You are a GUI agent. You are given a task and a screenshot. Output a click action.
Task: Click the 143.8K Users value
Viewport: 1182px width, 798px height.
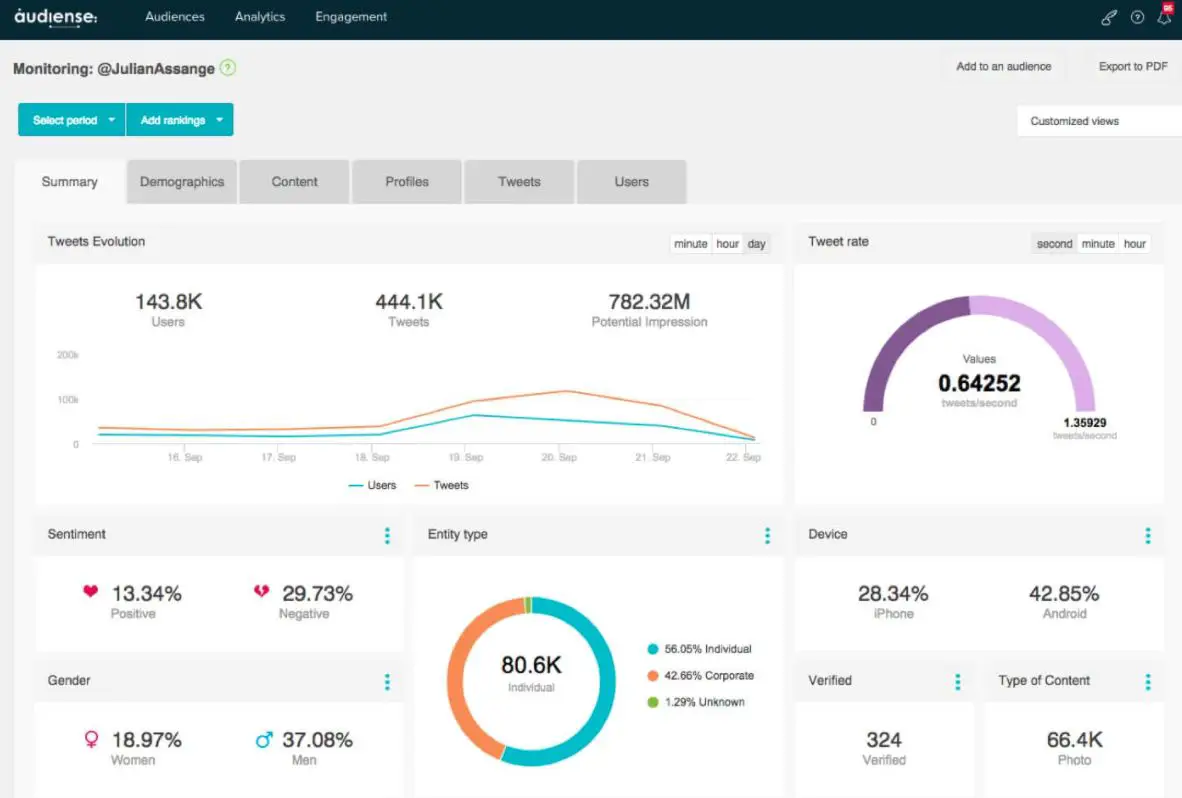pyautogui.click(x=168, y=301)
